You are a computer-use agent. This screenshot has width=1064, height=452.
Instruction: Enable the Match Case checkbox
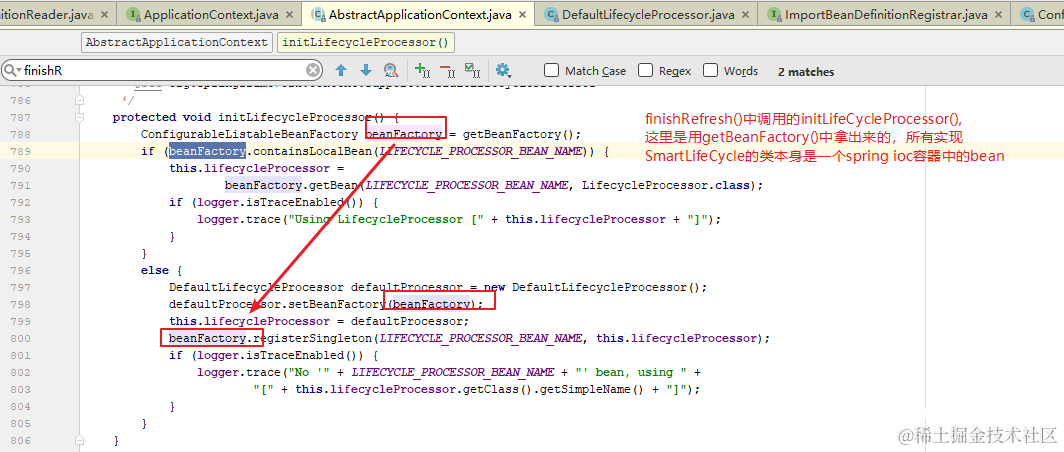pyautogui.click(x=552, y=71)
